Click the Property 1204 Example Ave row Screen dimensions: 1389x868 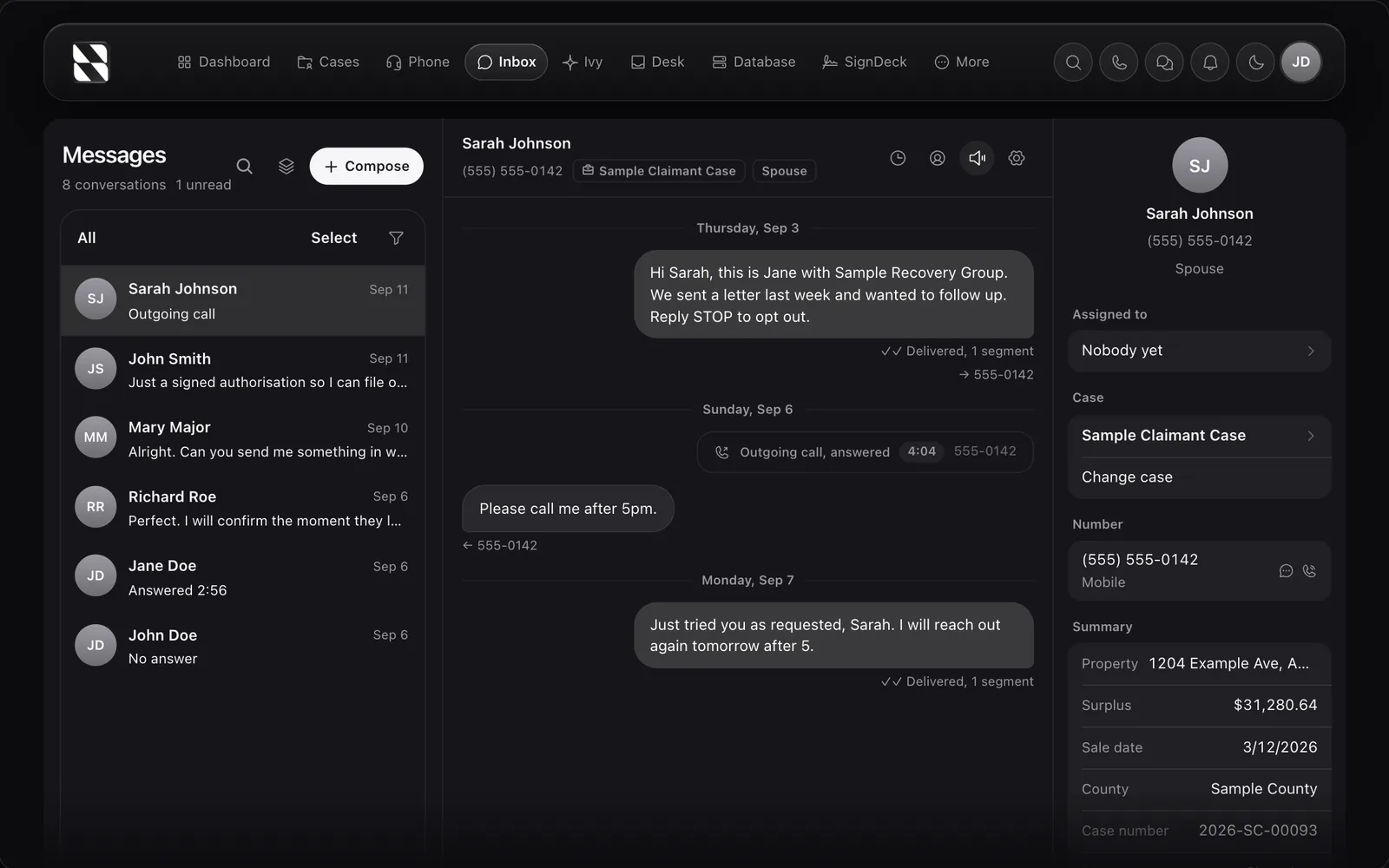click(x=1199, y=664)
